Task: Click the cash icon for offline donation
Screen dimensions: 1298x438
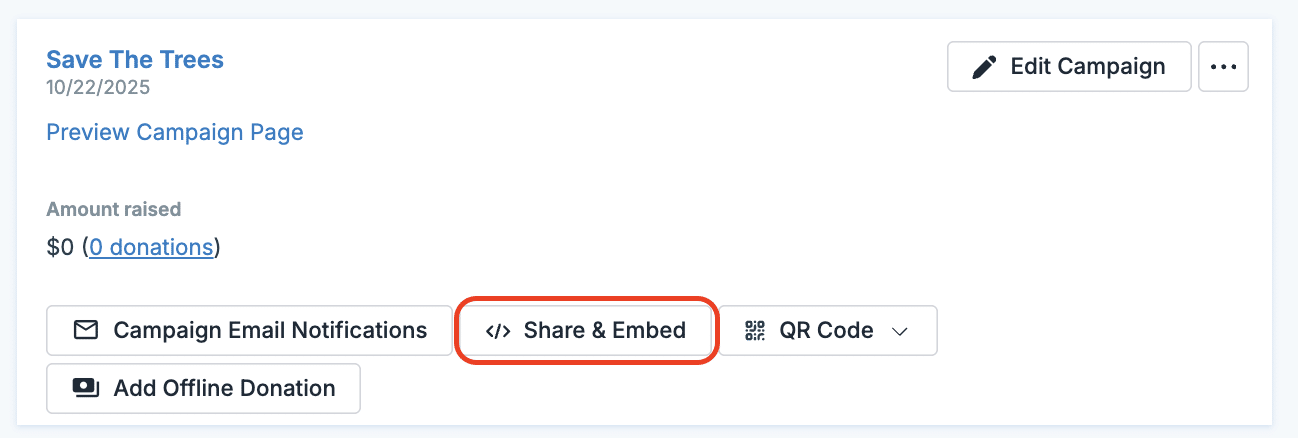Action: click(86, 389)
